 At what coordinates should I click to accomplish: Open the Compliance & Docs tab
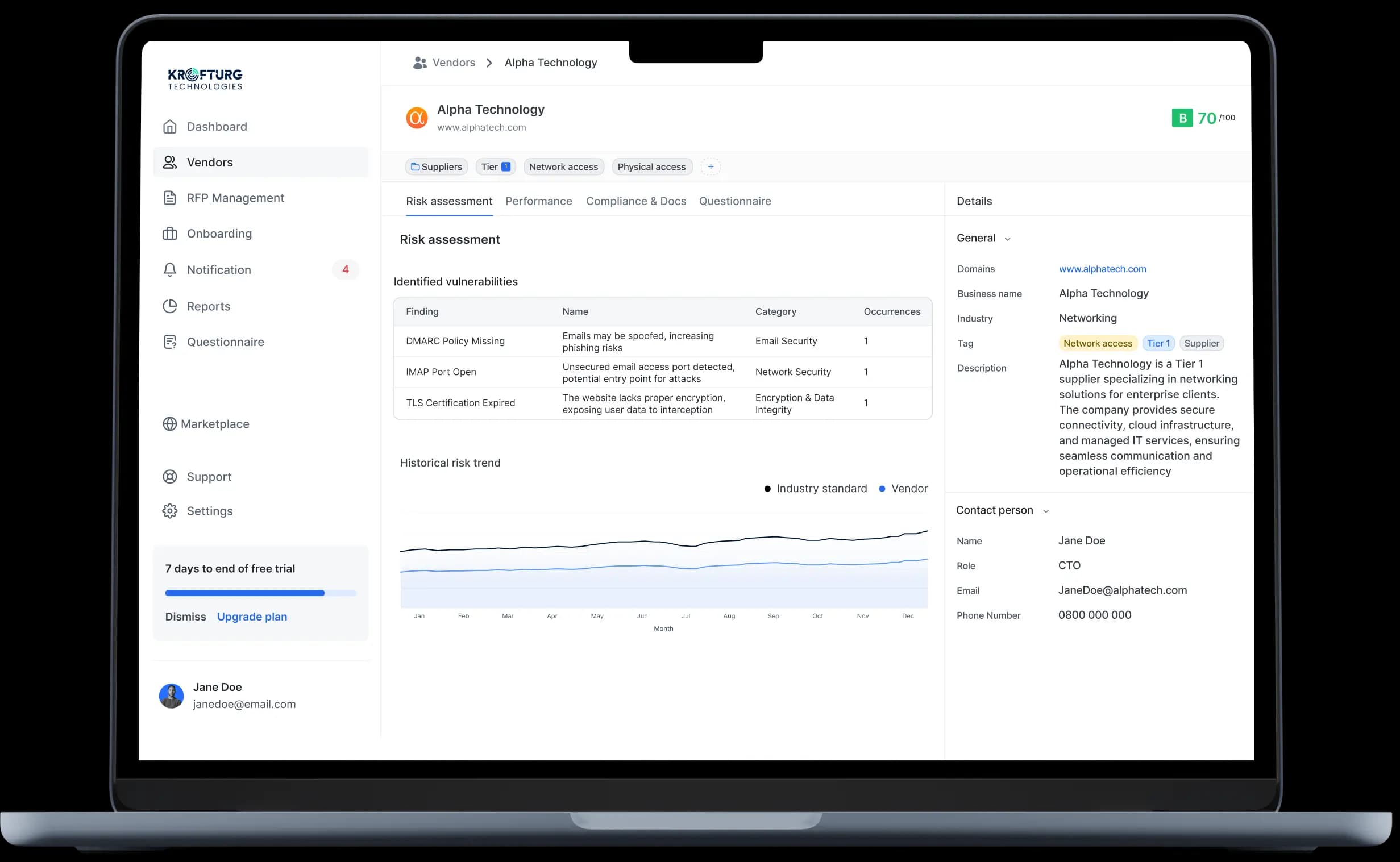coord(636,201)
